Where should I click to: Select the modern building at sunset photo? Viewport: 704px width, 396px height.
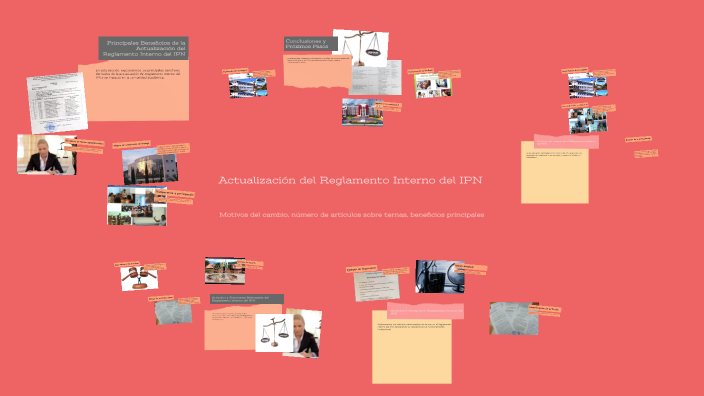pos(150,166)
